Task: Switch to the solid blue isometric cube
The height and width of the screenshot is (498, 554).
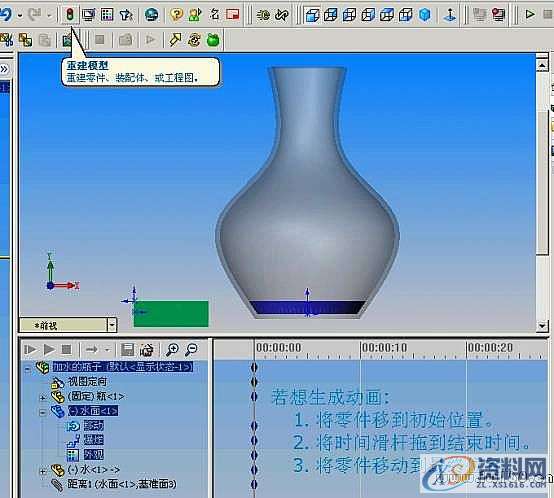Action: pyautogui.click(x=425, y=15)
